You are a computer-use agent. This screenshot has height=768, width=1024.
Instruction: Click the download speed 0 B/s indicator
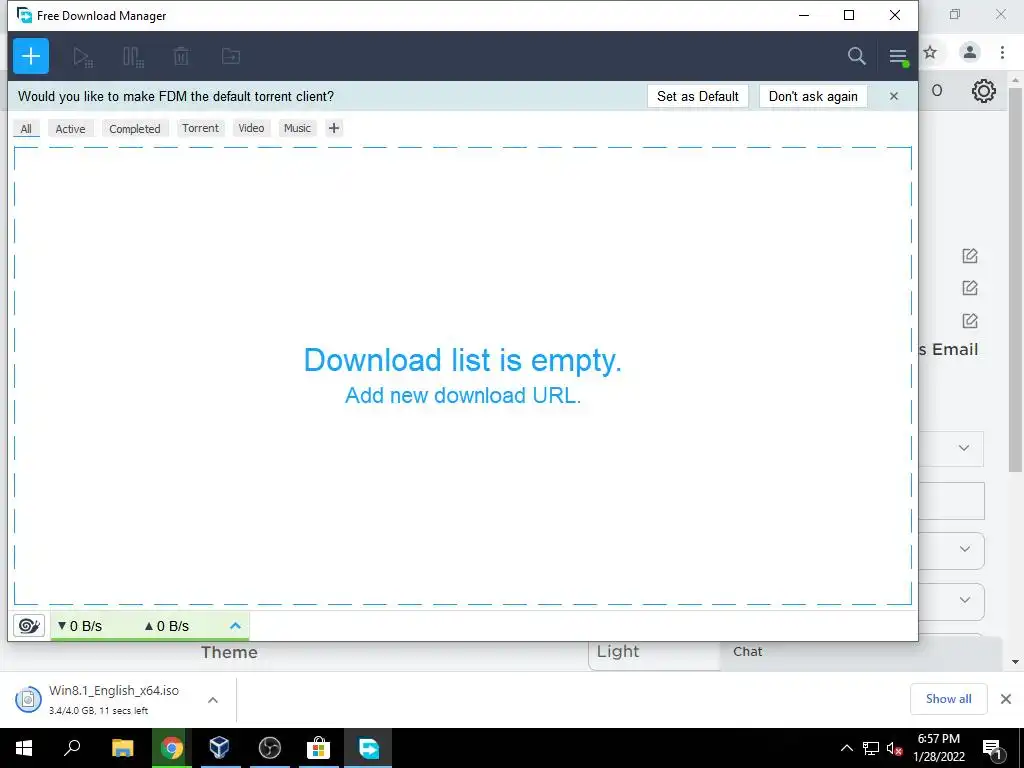point(80,626)
